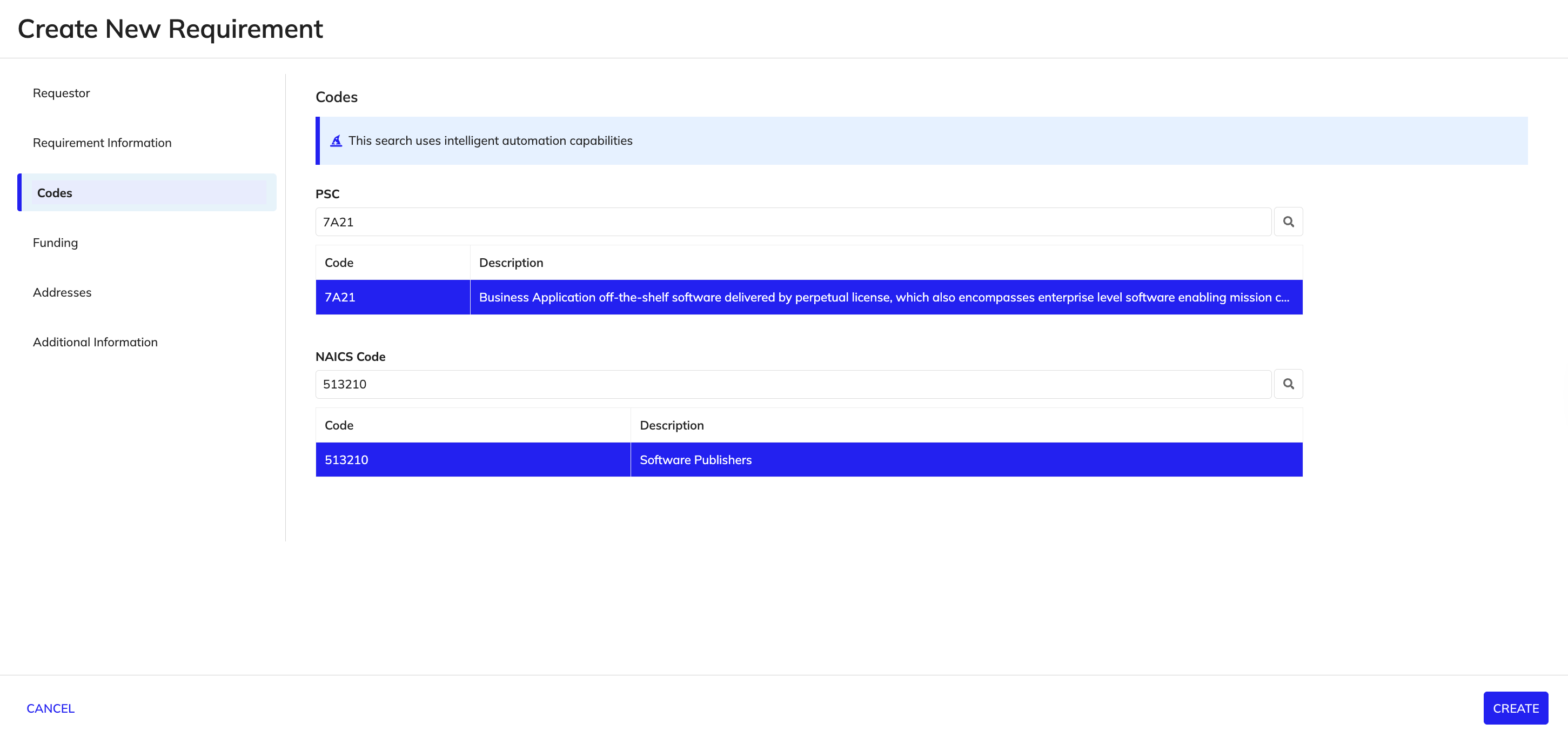Go to Requirement Information section
Screen dimensions: 1568x737
coord(102,143)
